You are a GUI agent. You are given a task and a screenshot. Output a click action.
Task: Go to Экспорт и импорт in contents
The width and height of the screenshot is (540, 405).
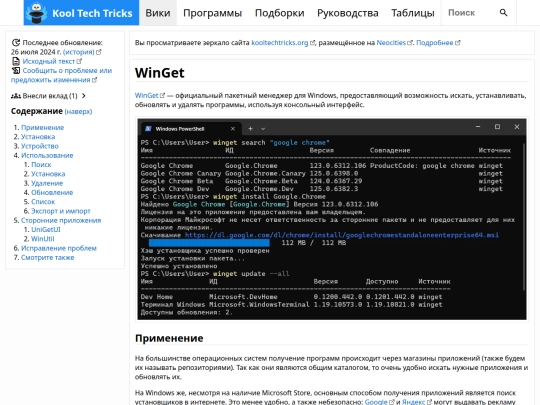(61, 211)
